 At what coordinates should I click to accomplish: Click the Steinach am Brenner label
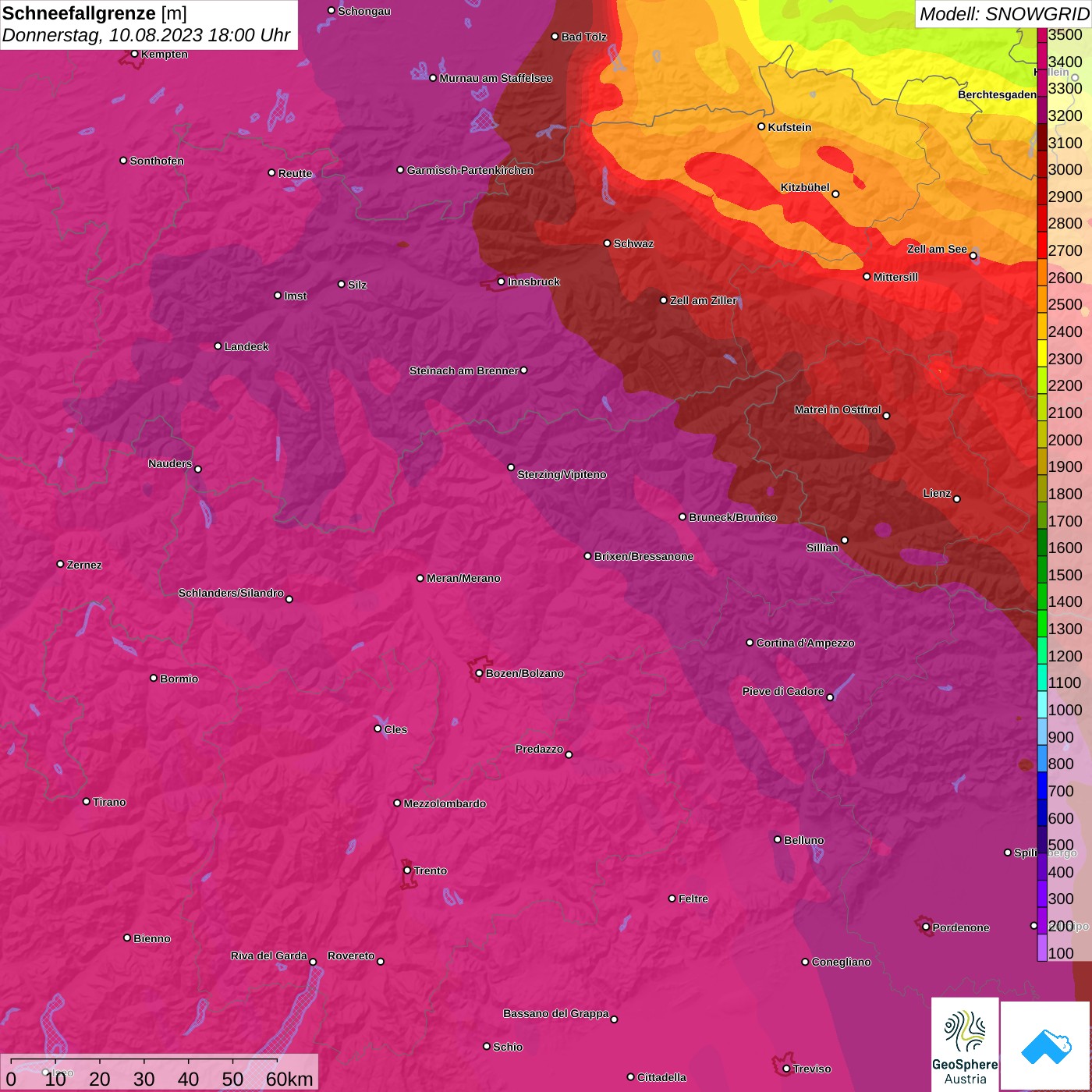(464, 370)
